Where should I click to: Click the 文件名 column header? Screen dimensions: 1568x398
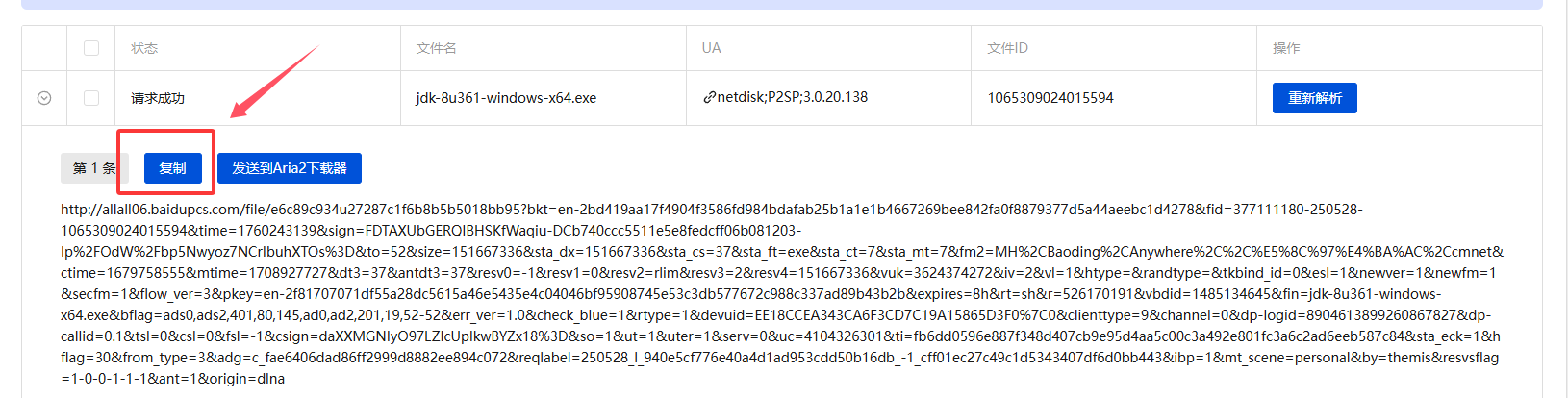click(x=437, y=48)
